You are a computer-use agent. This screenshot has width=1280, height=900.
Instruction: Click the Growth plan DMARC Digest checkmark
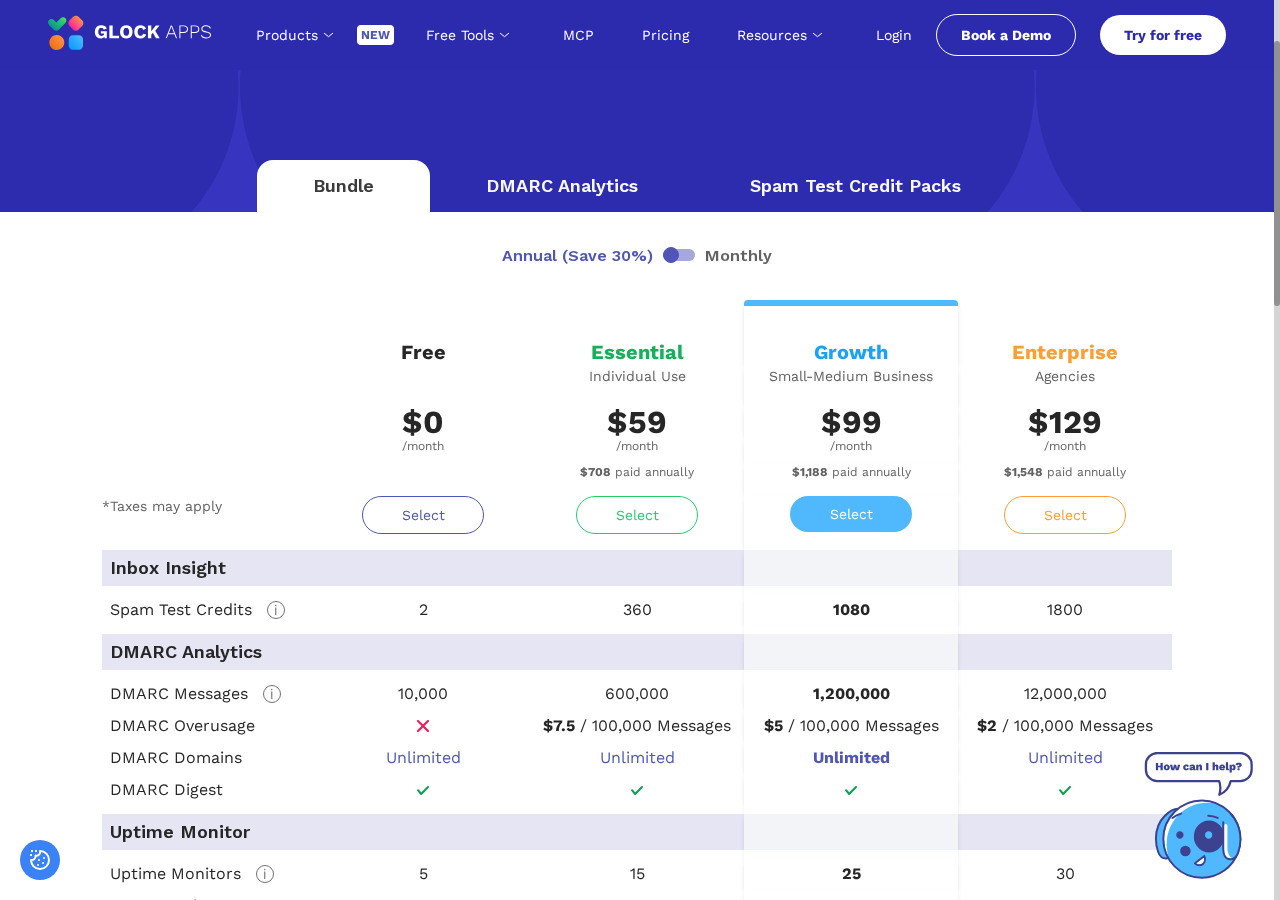click(x=851, y=790)
